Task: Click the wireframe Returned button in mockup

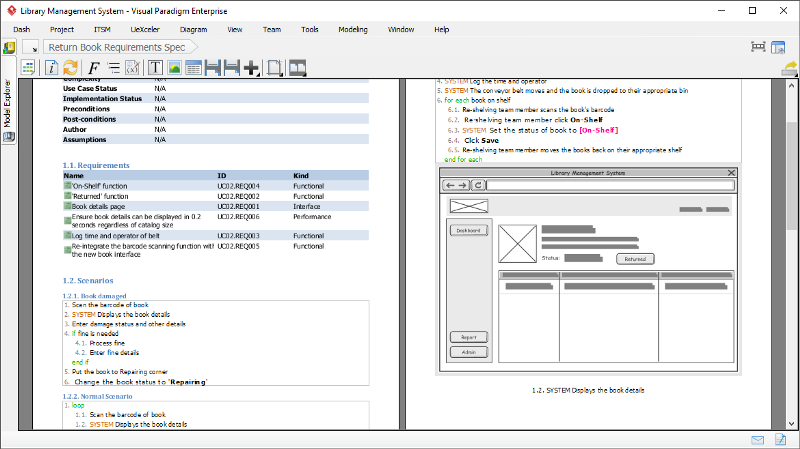Action: (634, 258)
